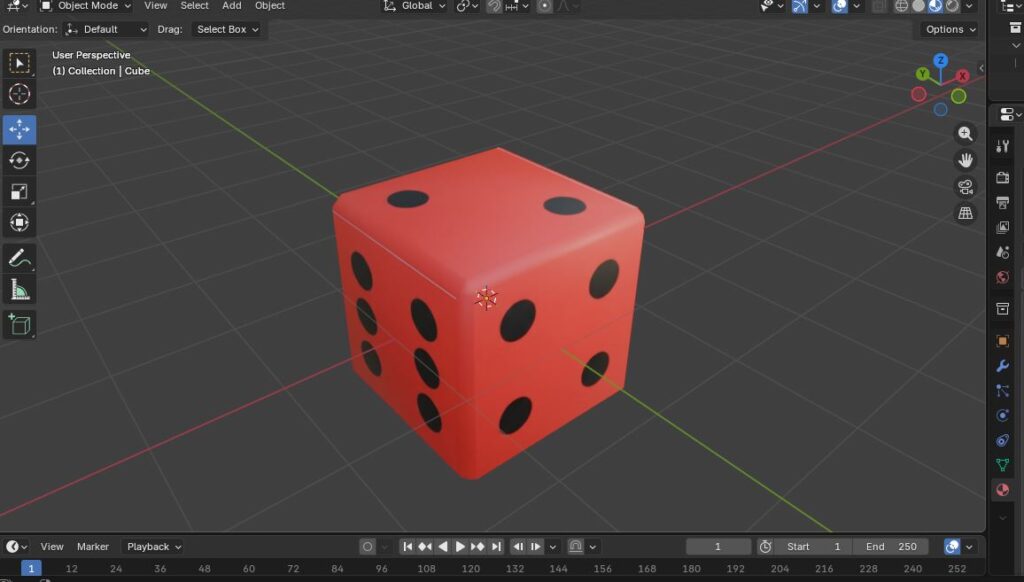The width and height of the screenshot is (1024, 582).
Task: Switch to Wireframe viewport shading
Action: (902, 6)
